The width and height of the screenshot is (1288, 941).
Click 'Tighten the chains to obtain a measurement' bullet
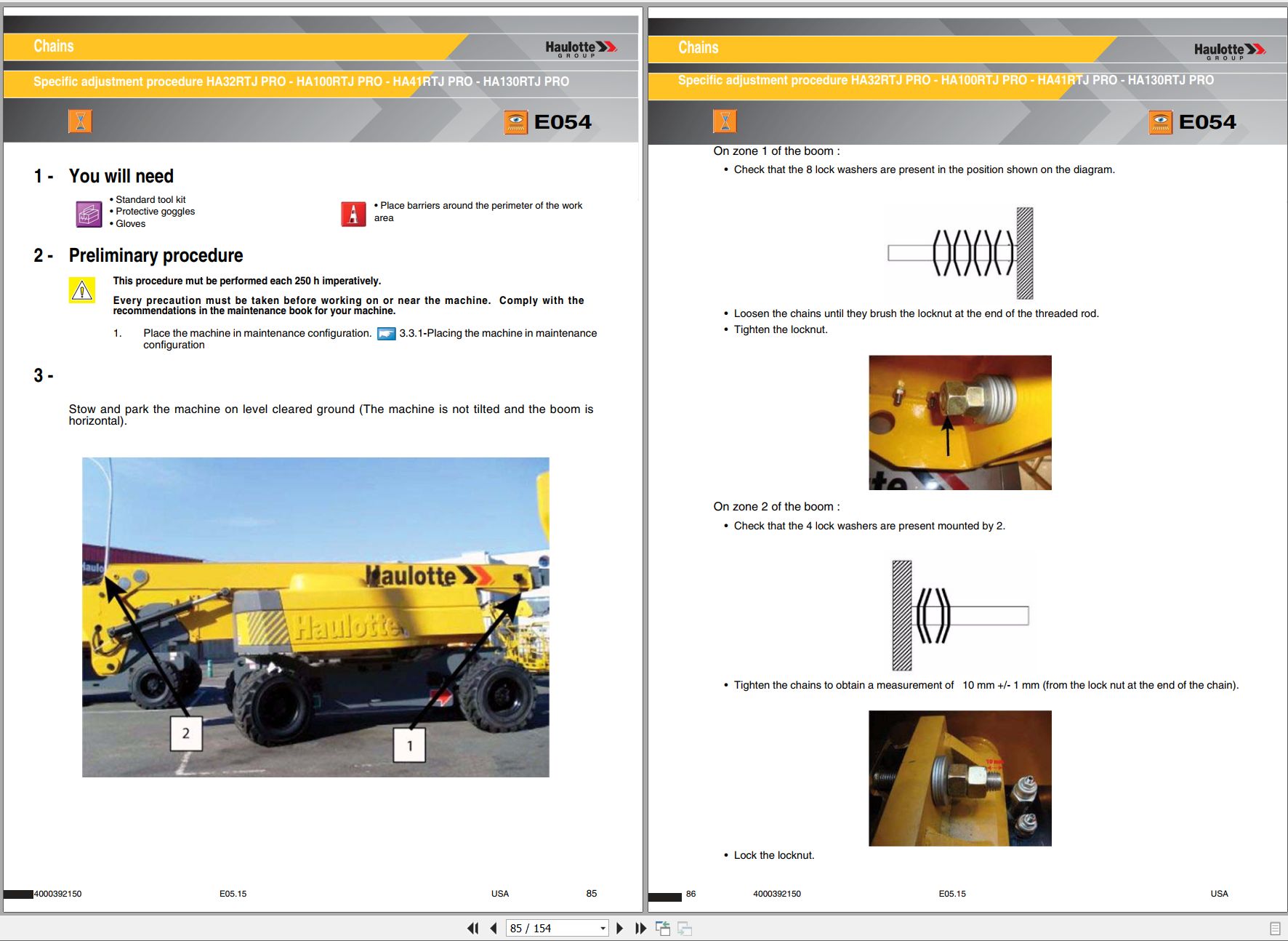coord(986,685)
